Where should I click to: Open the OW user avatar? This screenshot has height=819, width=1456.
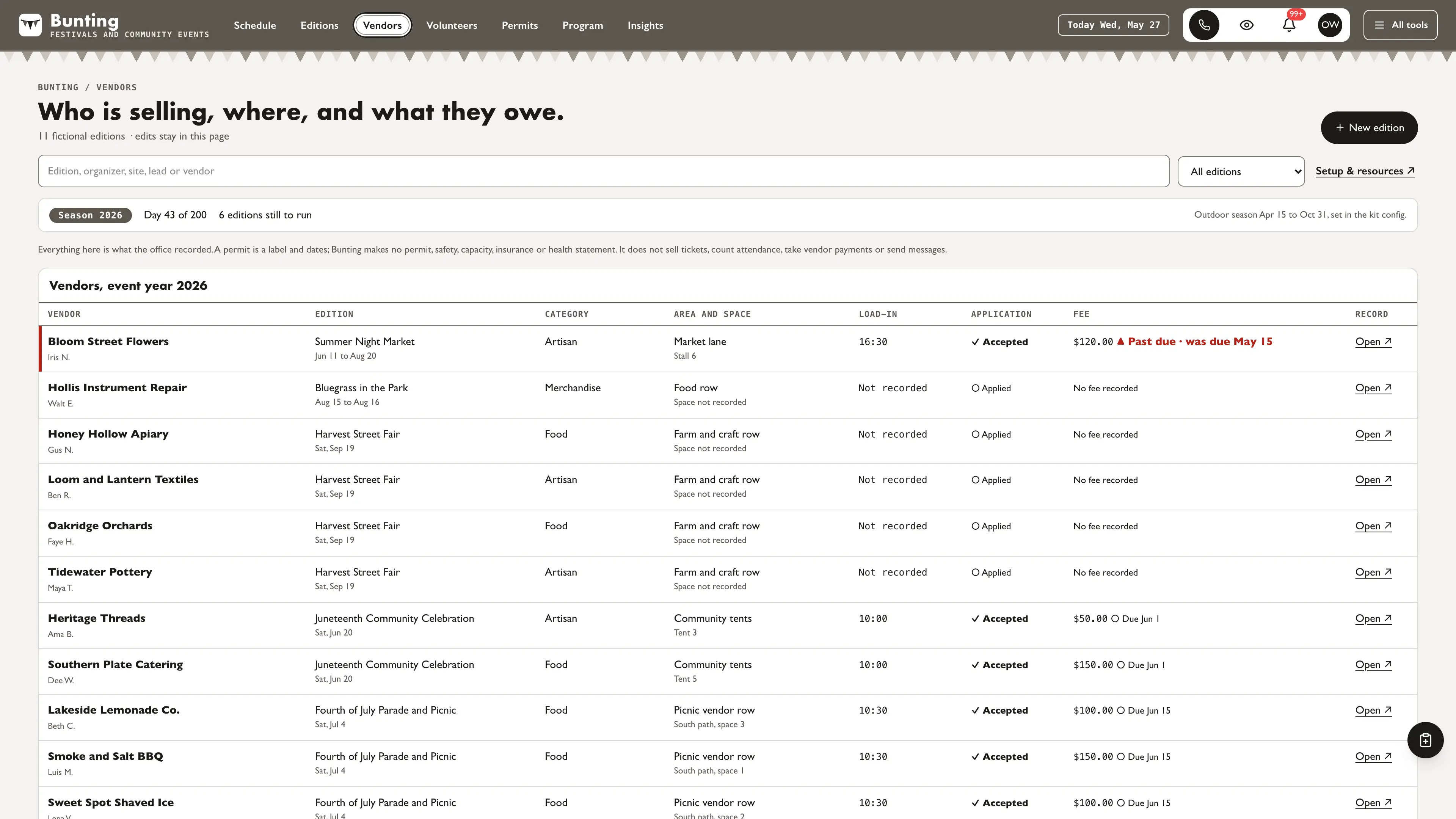pos(1330,25)
